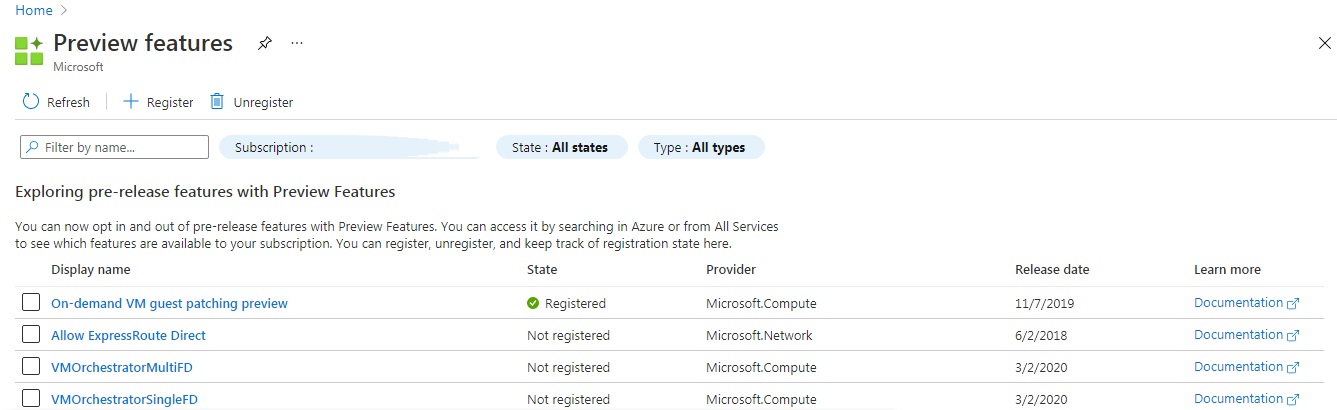Open Documentation link for VMOrchestratorMultiFD
The width and height of the screenshot is (1337, 410).
[1246, 367]
